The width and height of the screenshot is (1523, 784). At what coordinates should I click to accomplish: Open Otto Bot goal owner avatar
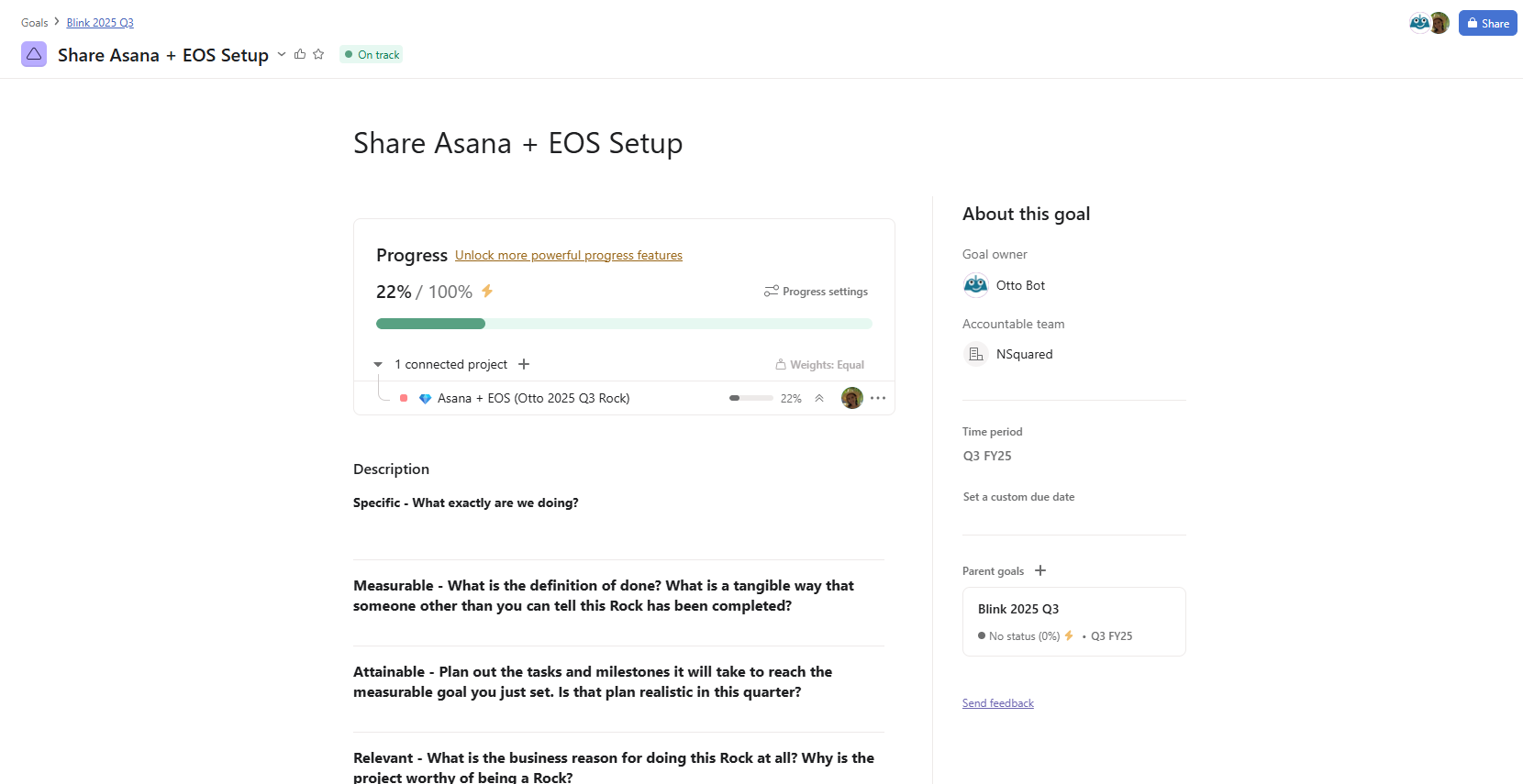click(975, 285)
